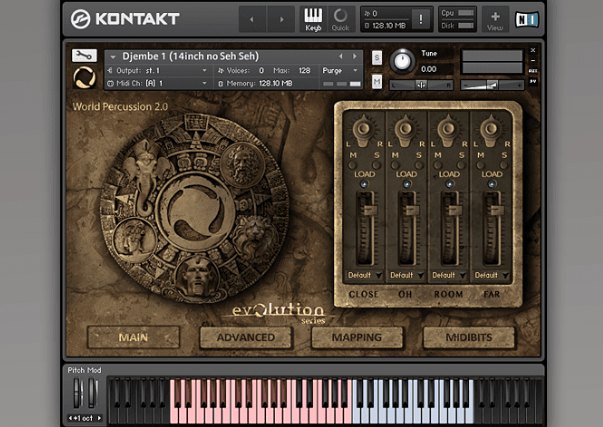The height and width of the screenshot is (427, 603).
Task: Click the exclamation panic button
Action: [421, 19]
